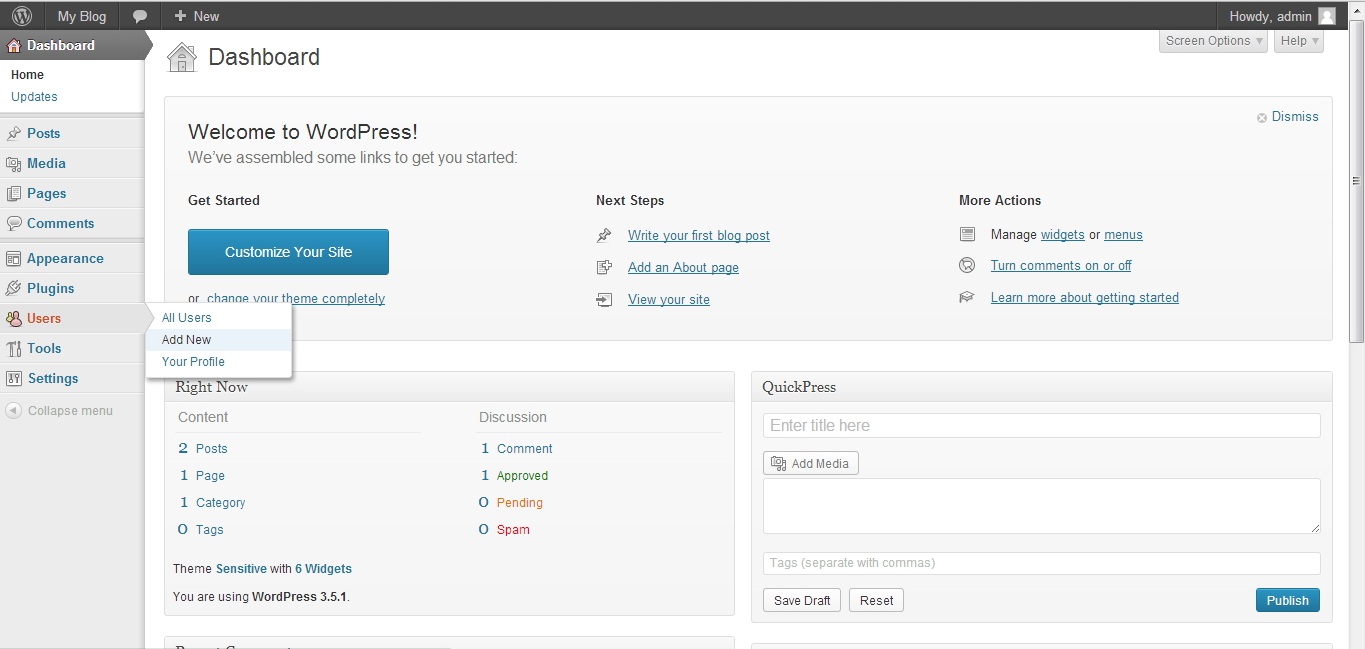Click the Posts pushpin icon in sidebar
Image resolution: width=1365 pixels, height=649 pixels.
click(14, 133)
